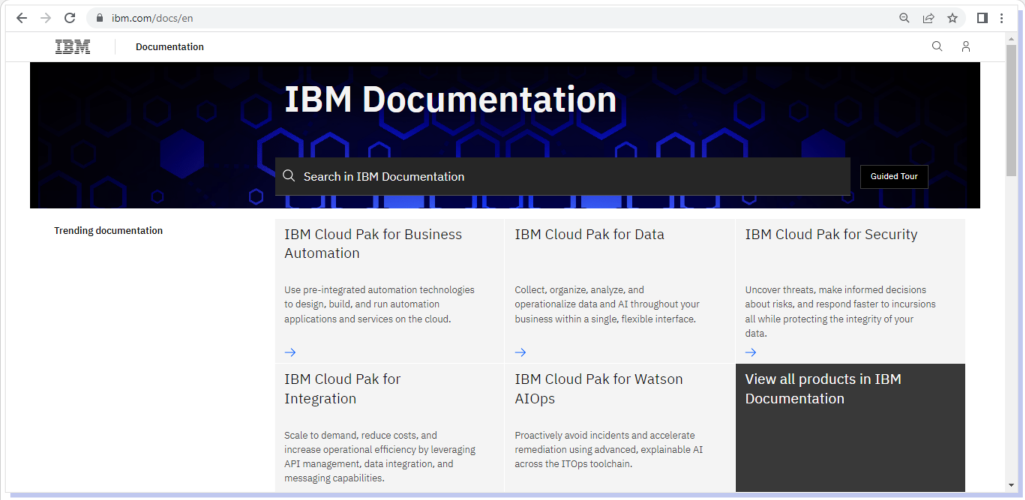The width and height of the screenshot is (1025, 500).
Task: Open the browser side panel icon
Action: click(x=982, y=18)
